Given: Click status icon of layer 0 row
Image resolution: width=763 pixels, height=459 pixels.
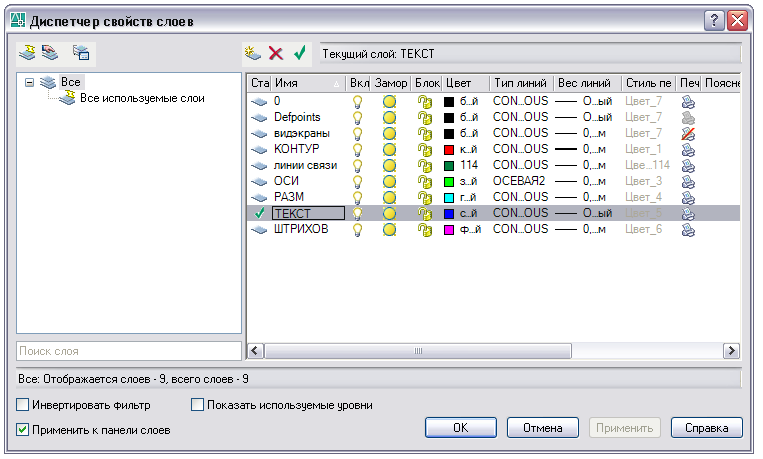Looking at the screenshot, I should tap(259, 102).
